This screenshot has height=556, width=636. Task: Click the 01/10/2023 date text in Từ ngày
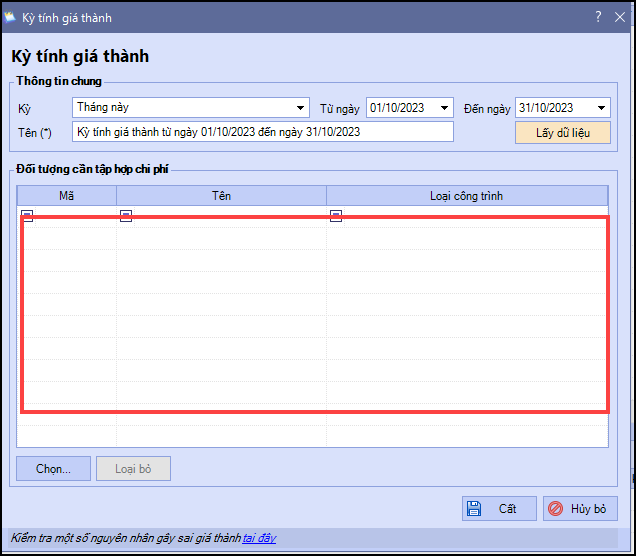pyautogui.click(x=400, y=108)
